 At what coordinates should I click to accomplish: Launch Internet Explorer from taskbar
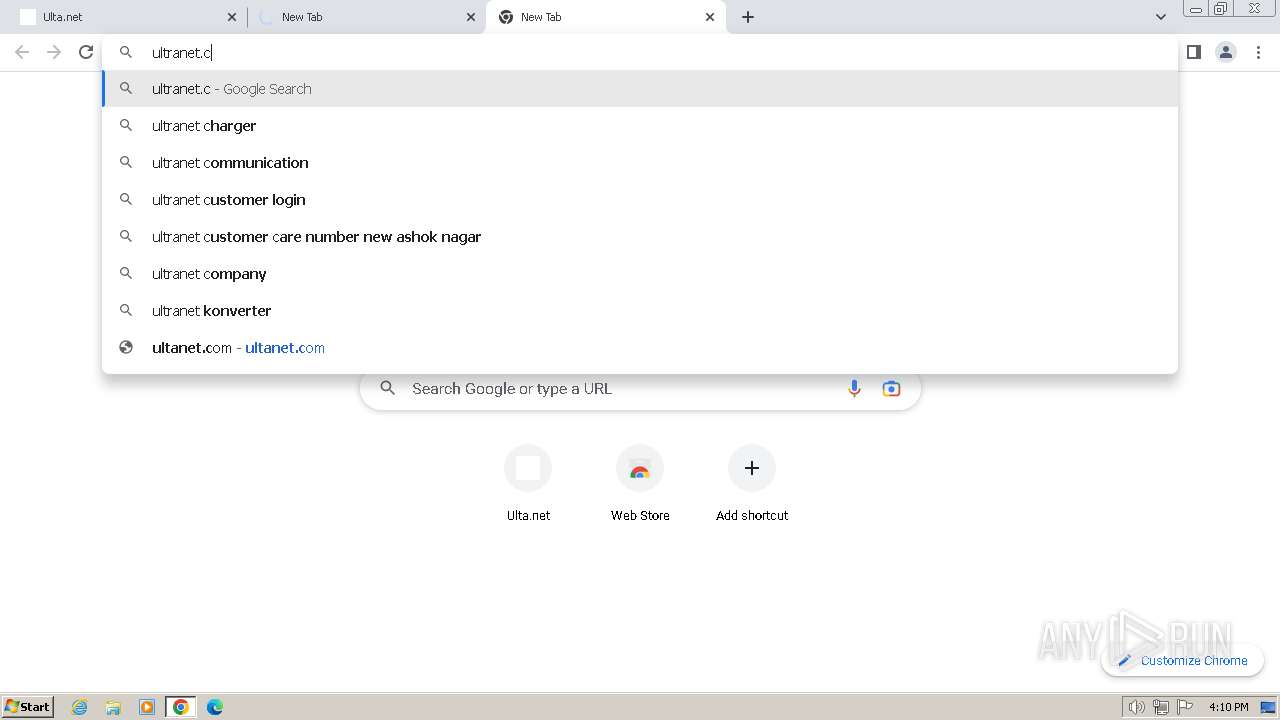coord(80,707)
